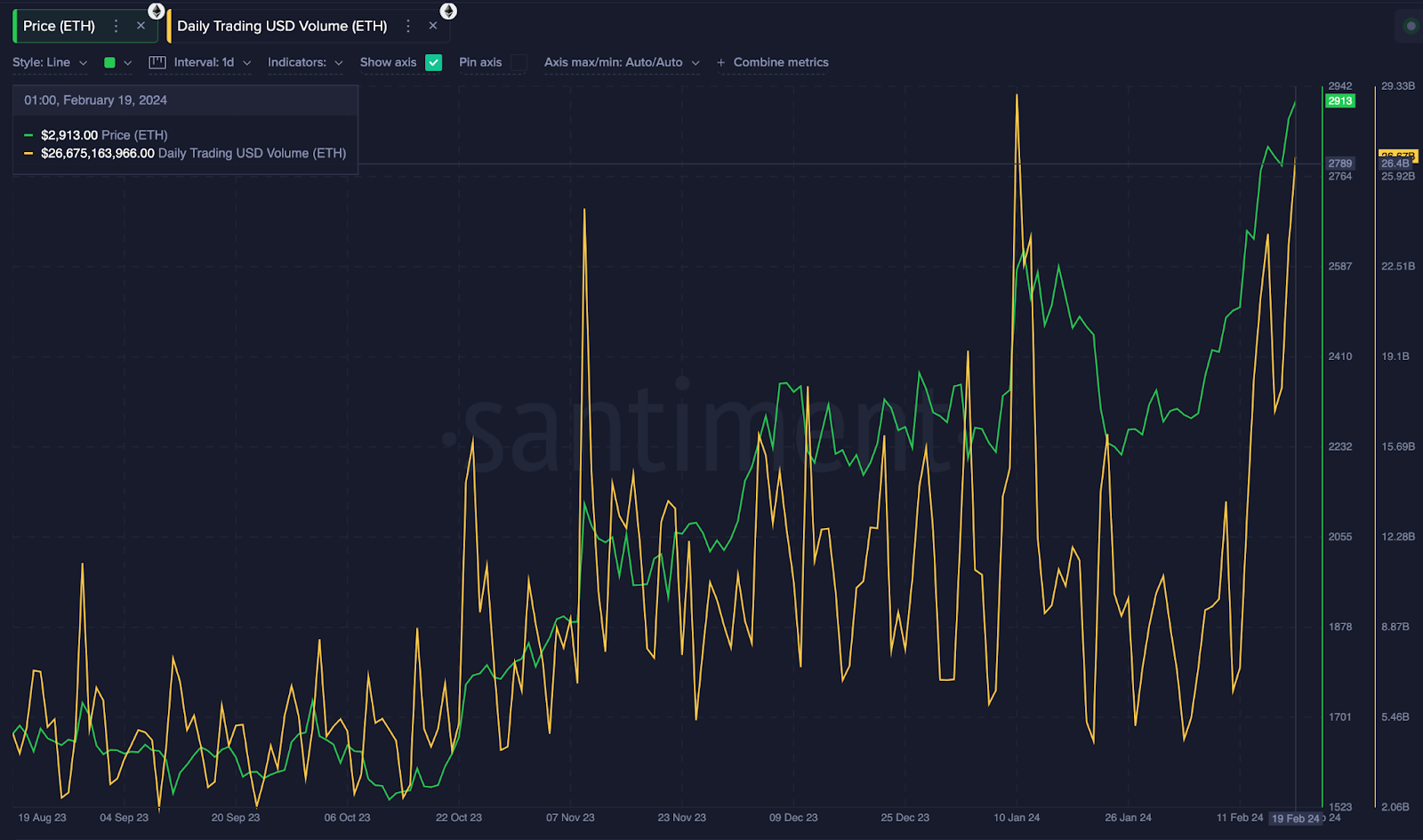Expand Axis max/min Auto/Auto dropdown
Viewport: 1423px width, 840px height.
pyautogui.click(x=622, y=62)
